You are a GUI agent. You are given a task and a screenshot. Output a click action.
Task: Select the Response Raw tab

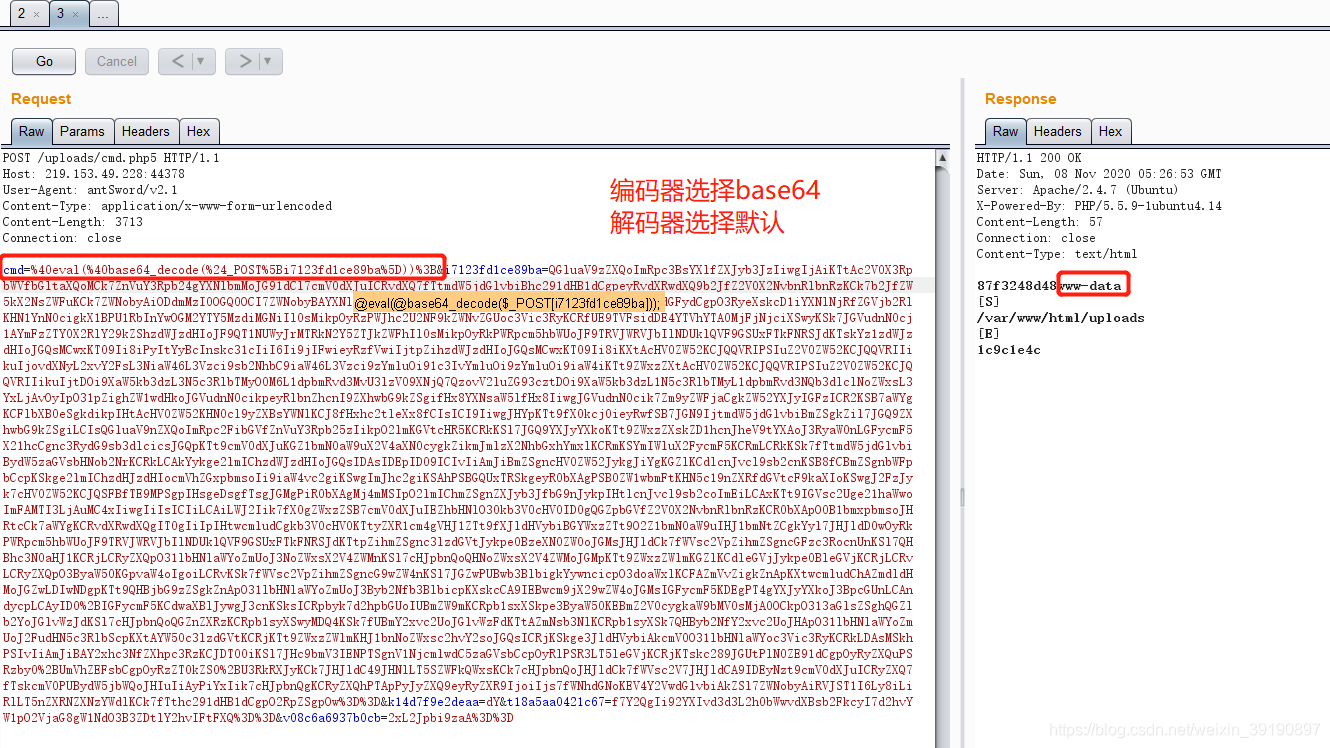click(x=1006, y=131)
